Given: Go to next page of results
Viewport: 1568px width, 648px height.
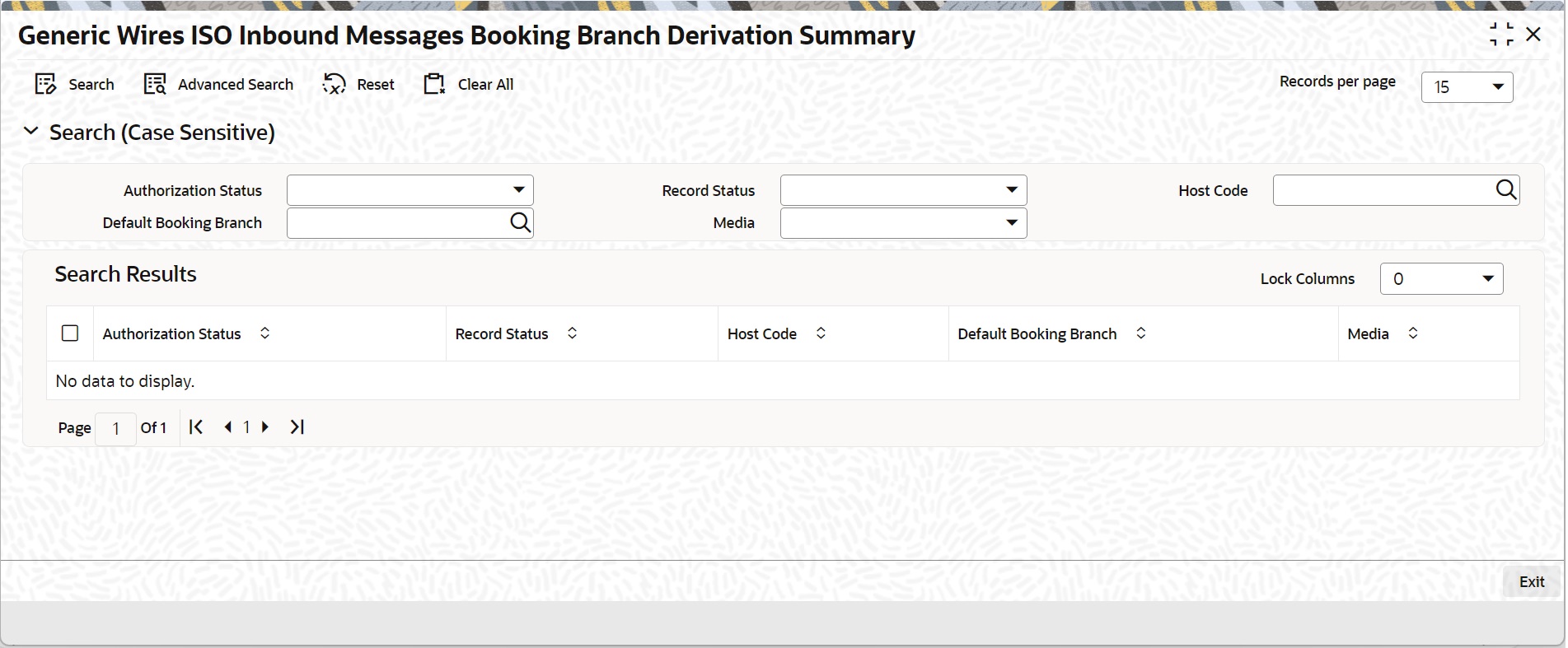Looking at the screenshot, I should pyautogui.click(x=264, y=427).
